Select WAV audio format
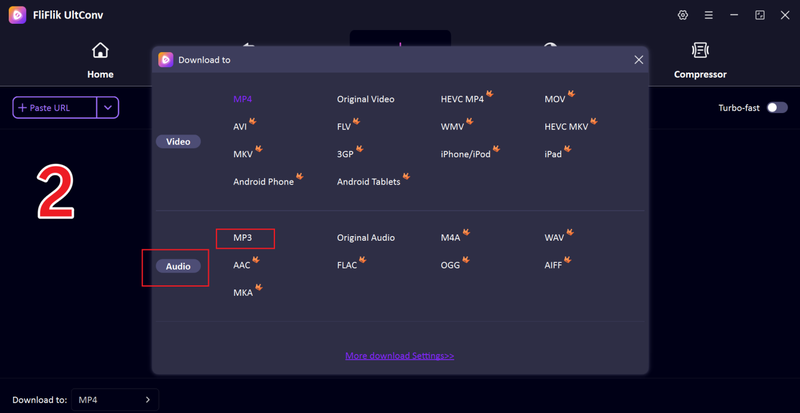The width and height of the screenshot is (800, 413). pos(554,238)
